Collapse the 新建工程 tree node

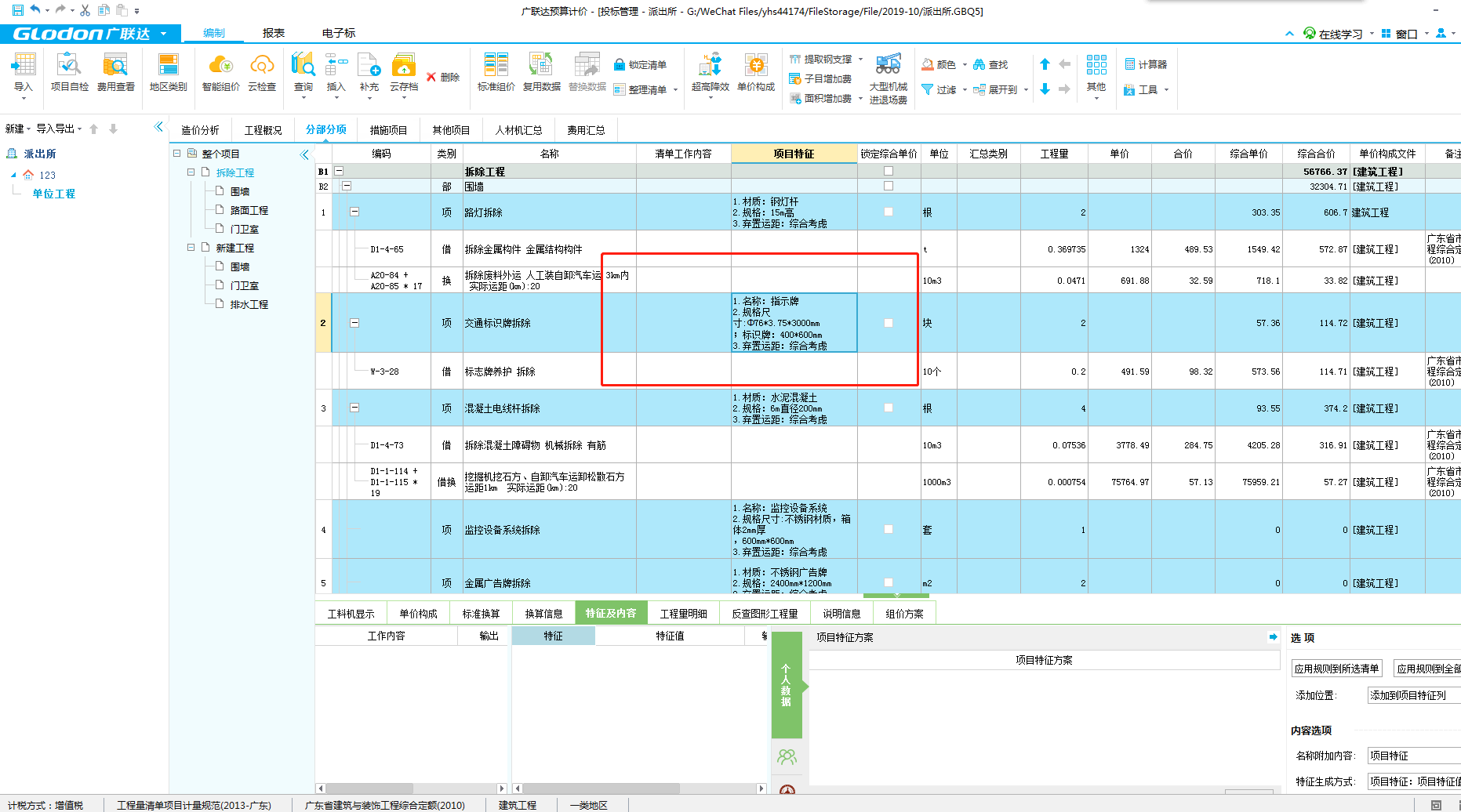click(x=191, y=247)
